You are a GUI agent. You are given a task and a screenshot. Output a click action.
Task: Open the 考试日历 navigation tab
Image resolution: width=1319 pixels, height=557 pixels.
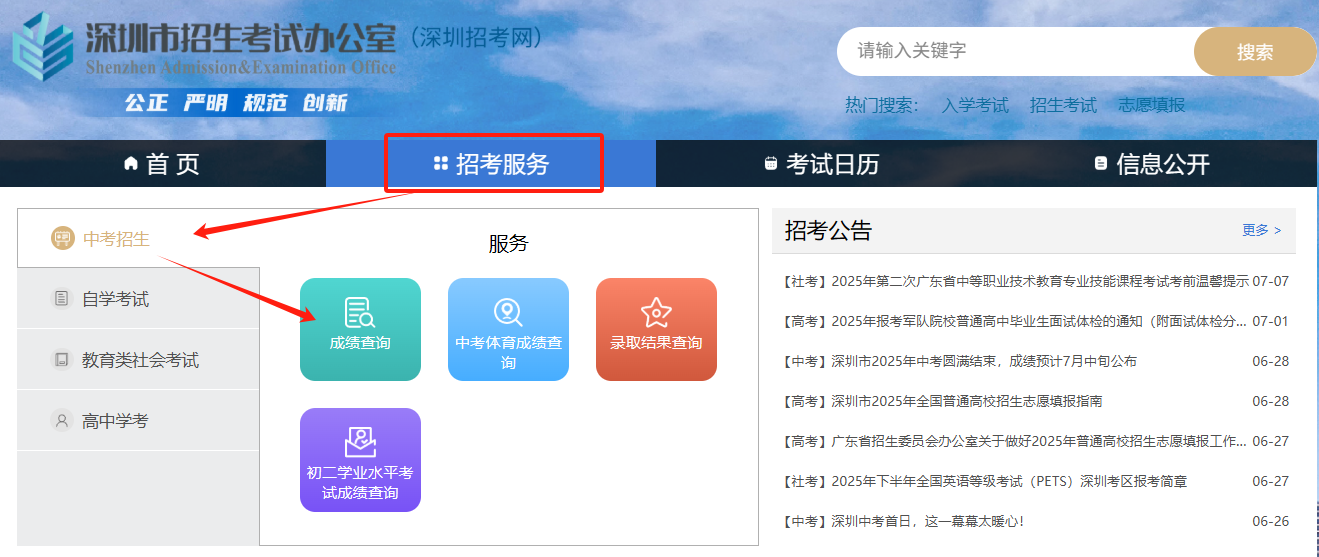pyautogui.click(x=821, y=164)
